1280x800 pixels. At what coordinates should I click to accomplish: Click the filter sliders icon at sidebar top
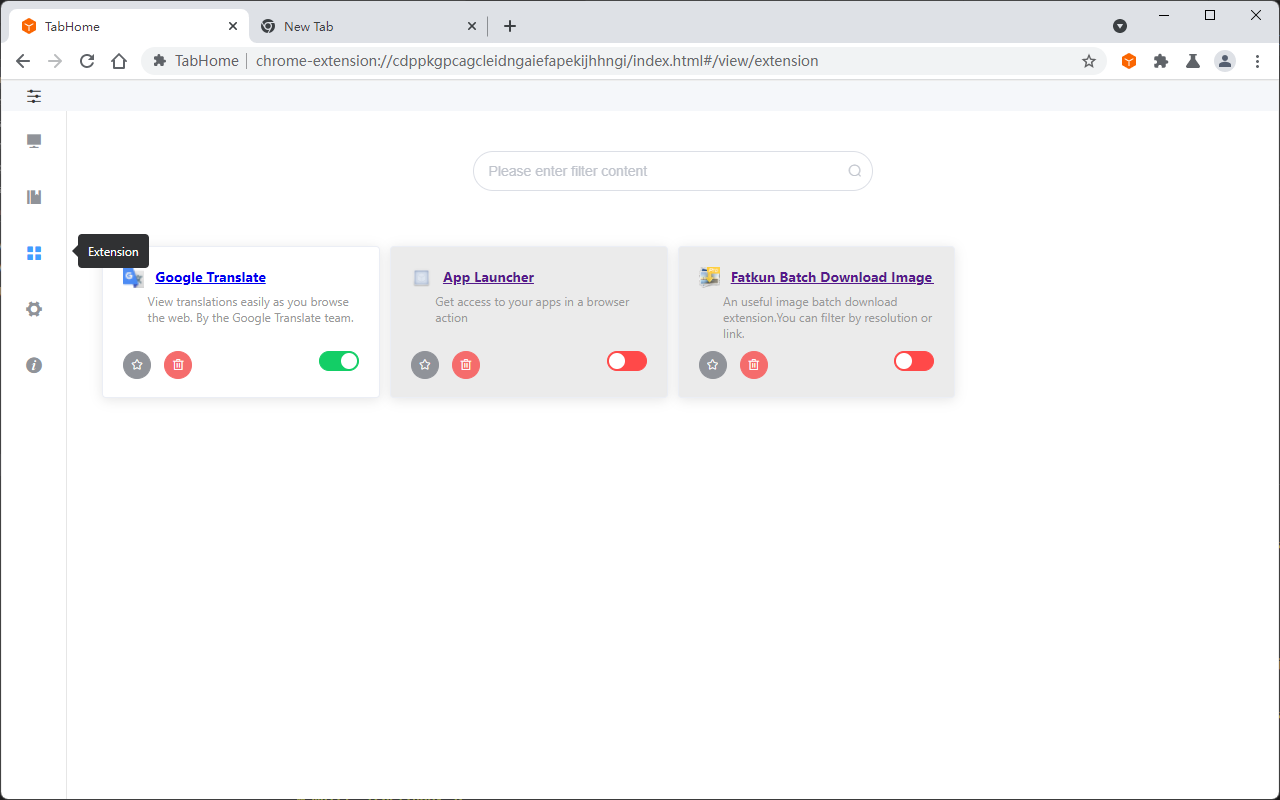tap(33, 96)
